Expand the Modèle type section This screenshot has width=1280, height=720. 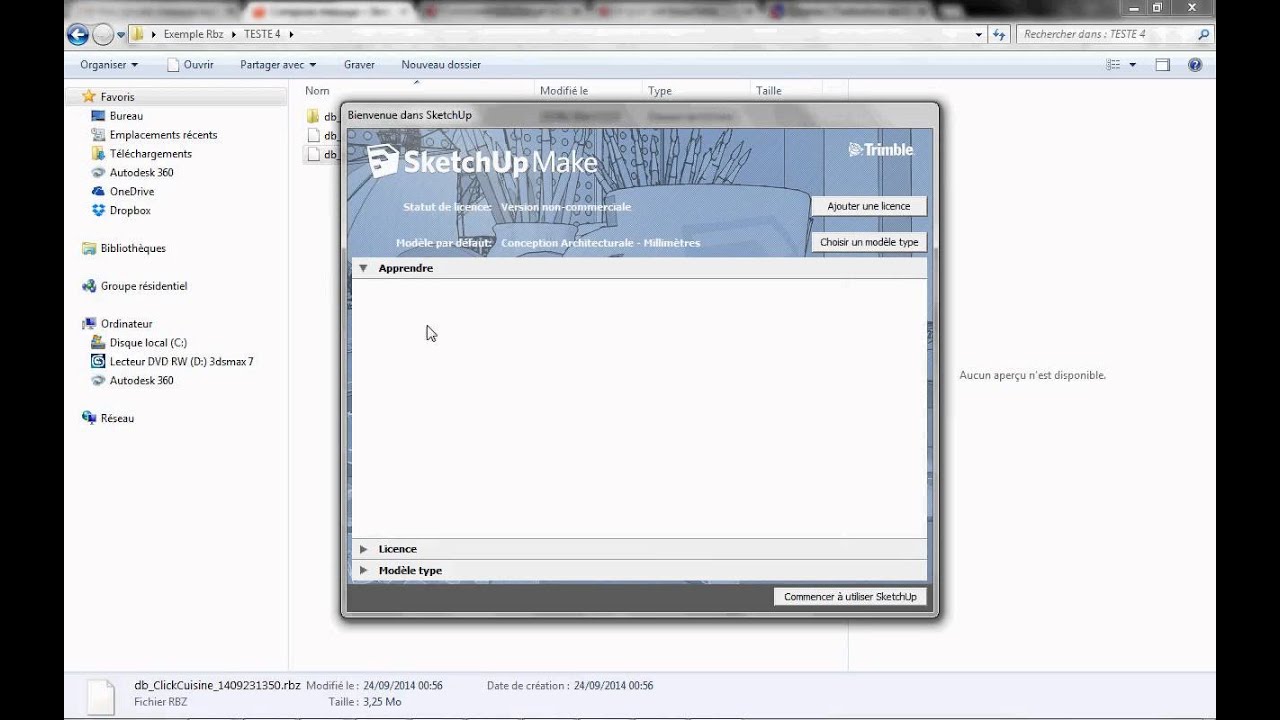pyautogui.click(x=363, y=570)
